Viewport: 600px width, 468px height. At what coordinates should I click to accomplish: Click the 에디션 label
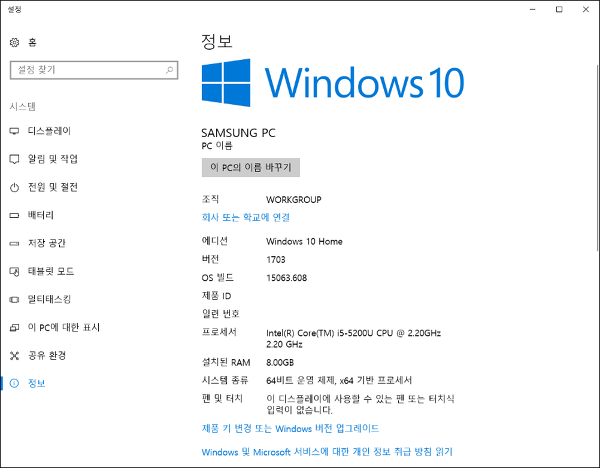tap(215, 241)
